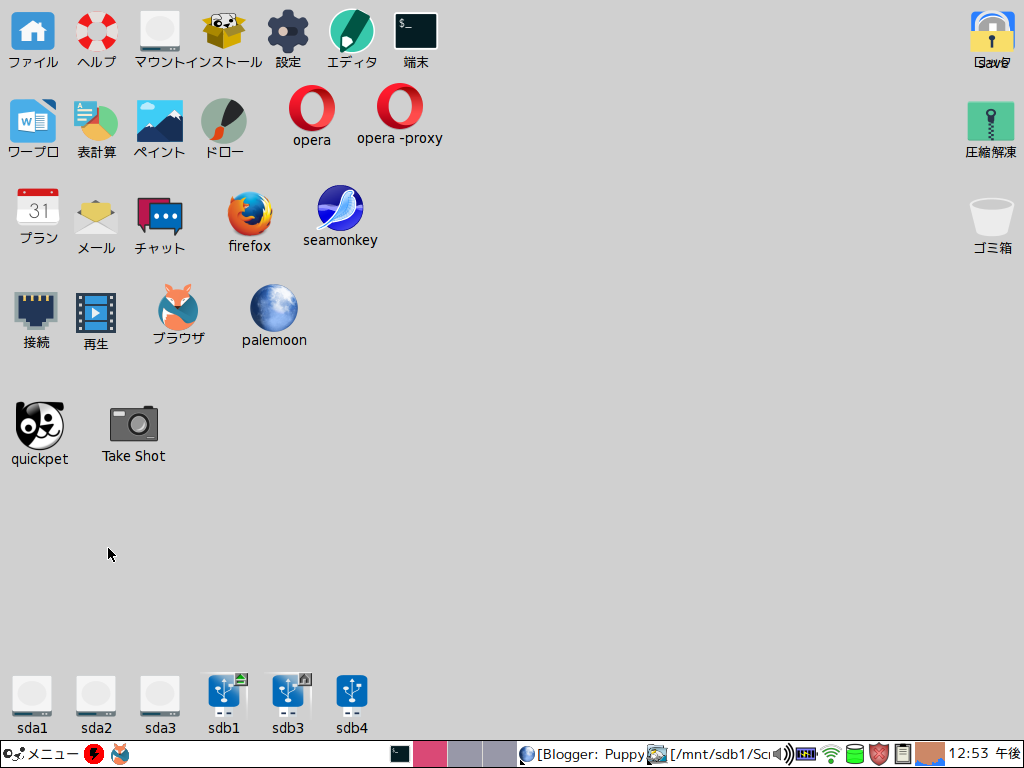Open the sdb3 USB drive icon
The width and height of the screenshot is (1024, 768).
click(288, 696)
